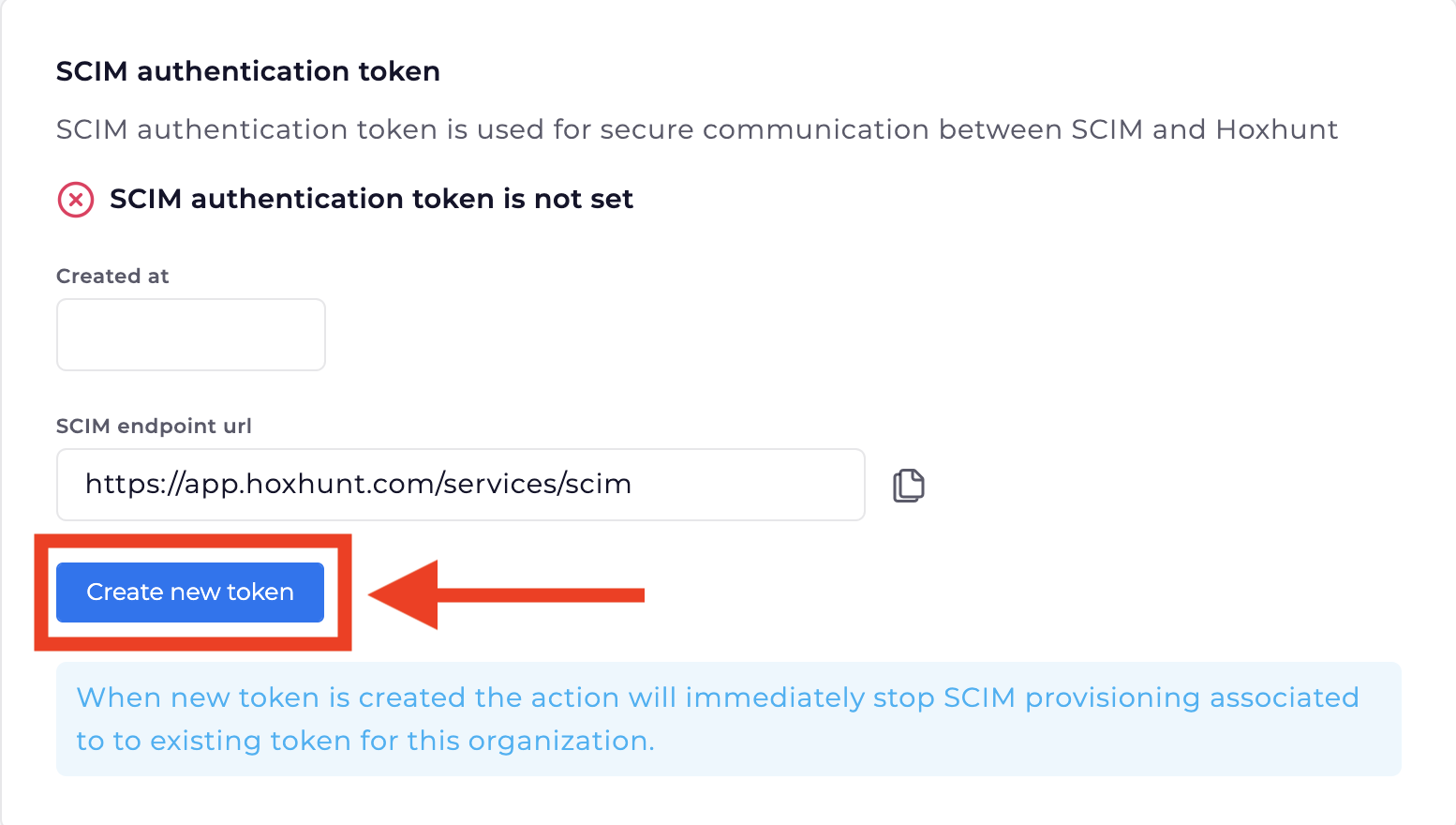Viewport: 1456px width, 825px height.
Task: Click the SCIM endpoint url label
Action: point(154,426)
